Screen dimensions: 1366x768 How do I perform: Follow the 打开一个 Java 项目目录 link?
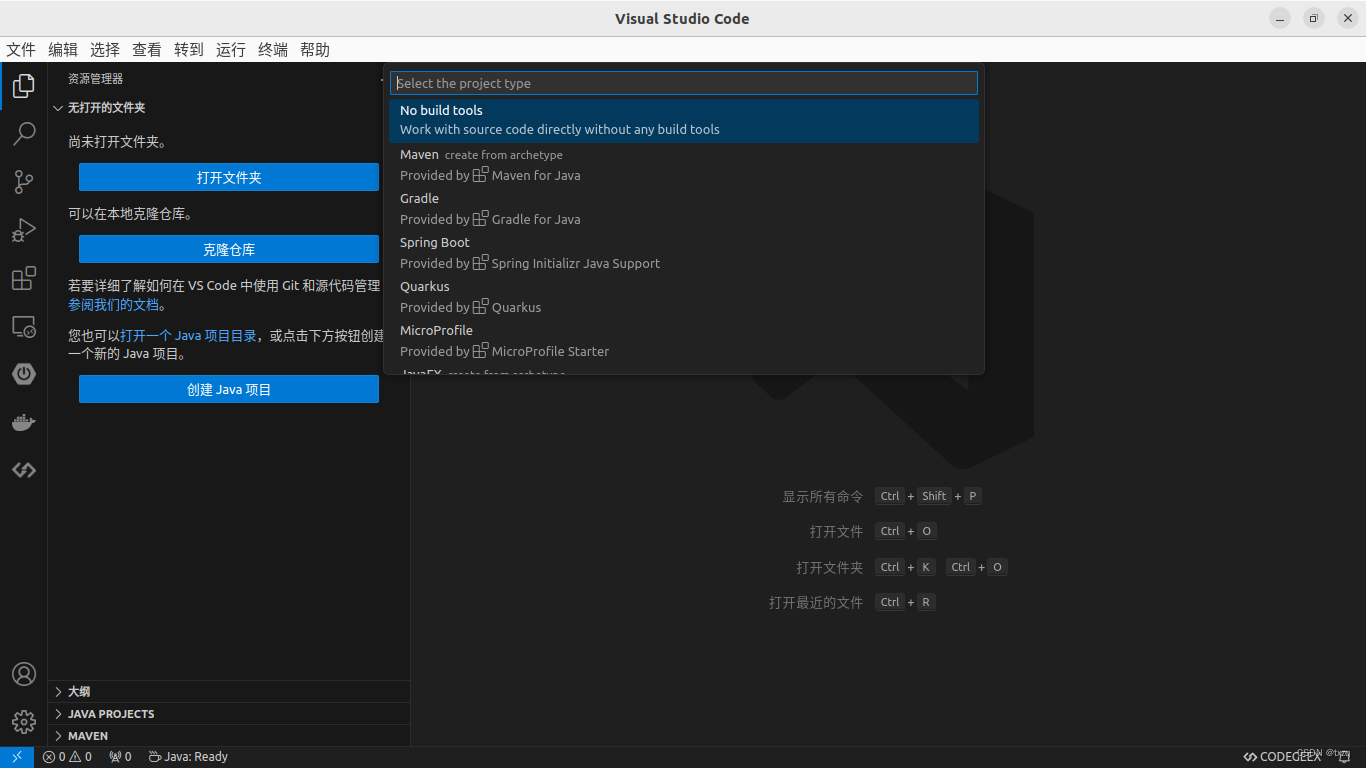pyautogui.click(x=188, y=336)
